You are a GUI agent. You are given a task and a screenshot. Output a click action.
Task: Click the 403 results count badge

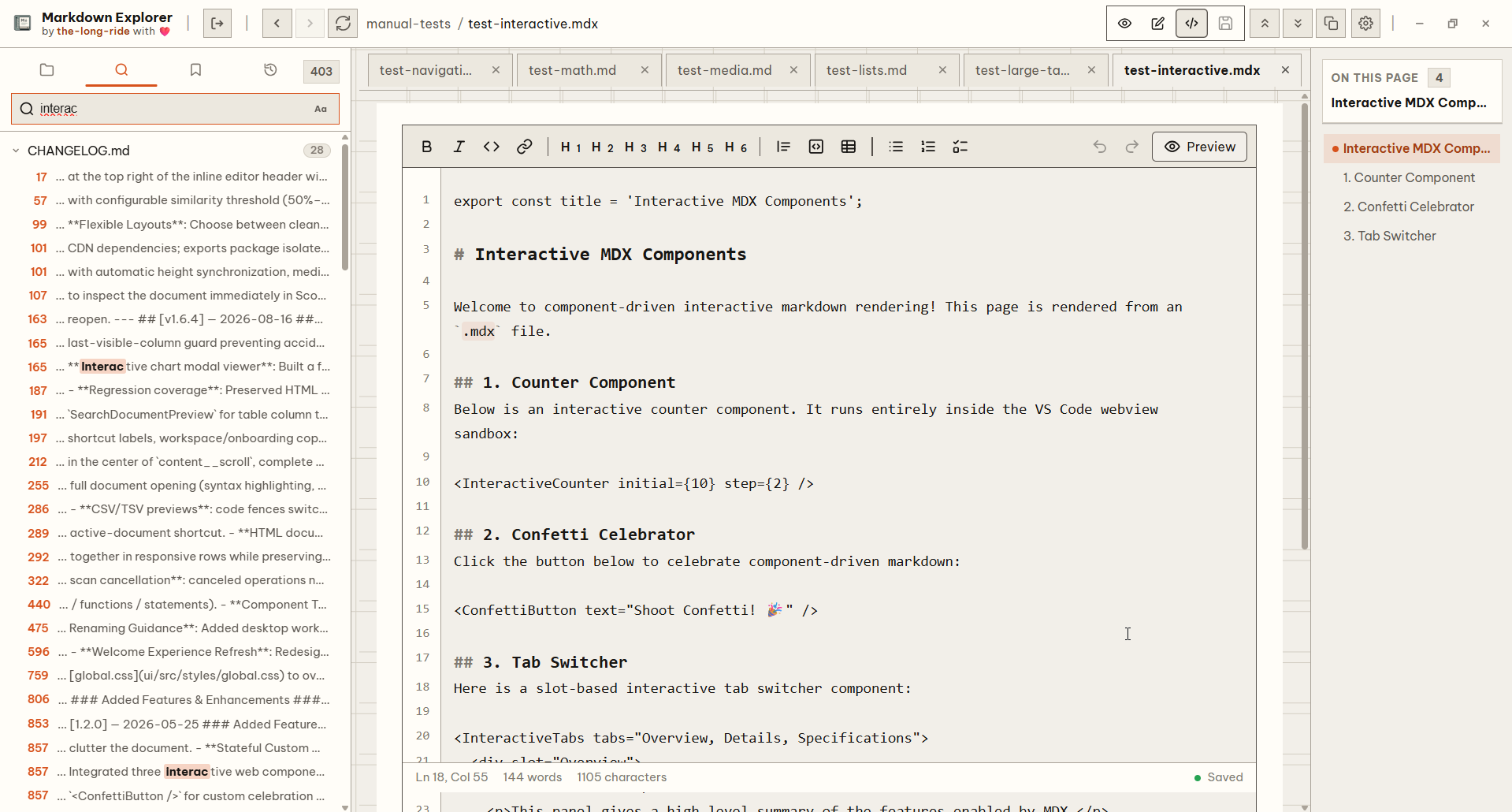pos(321,71)
